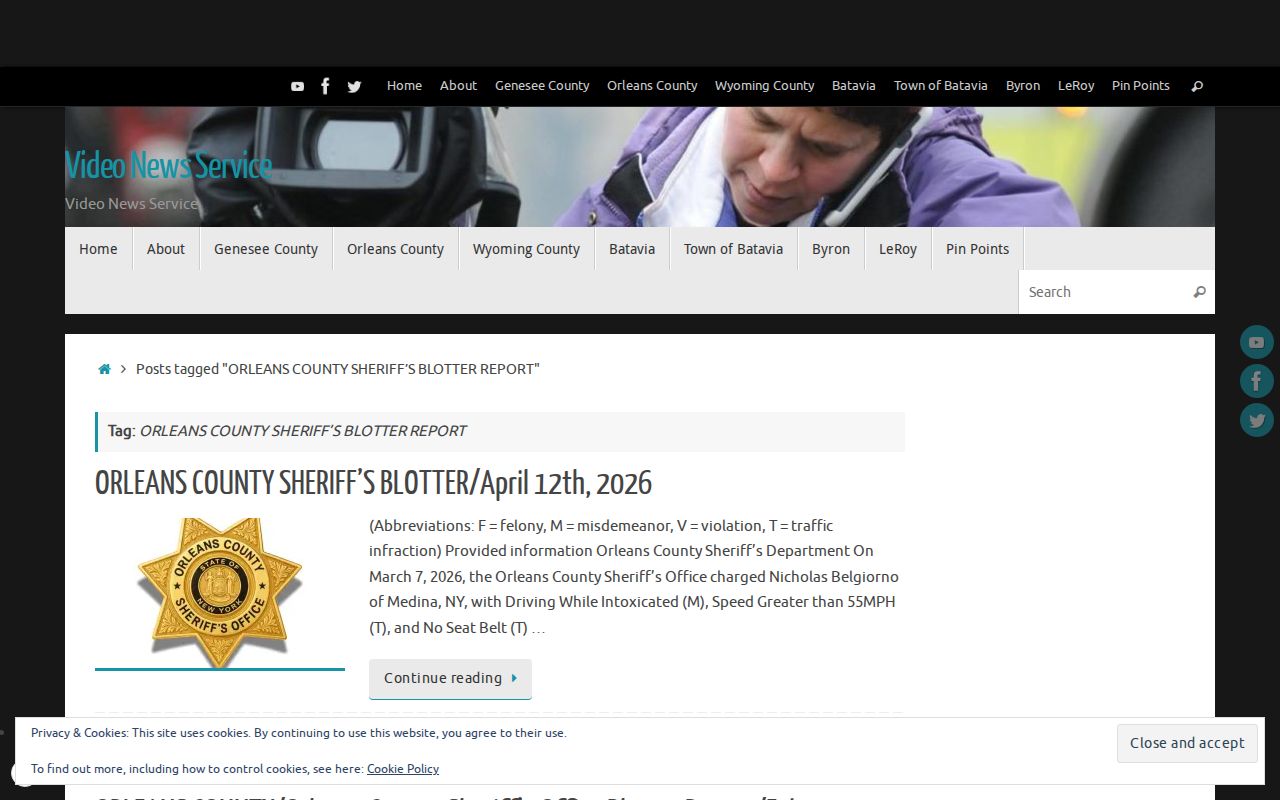This screenshot has width=1280, height=800.
Task: Submit search with magnifier in search box
Action: click(1199, 292)
